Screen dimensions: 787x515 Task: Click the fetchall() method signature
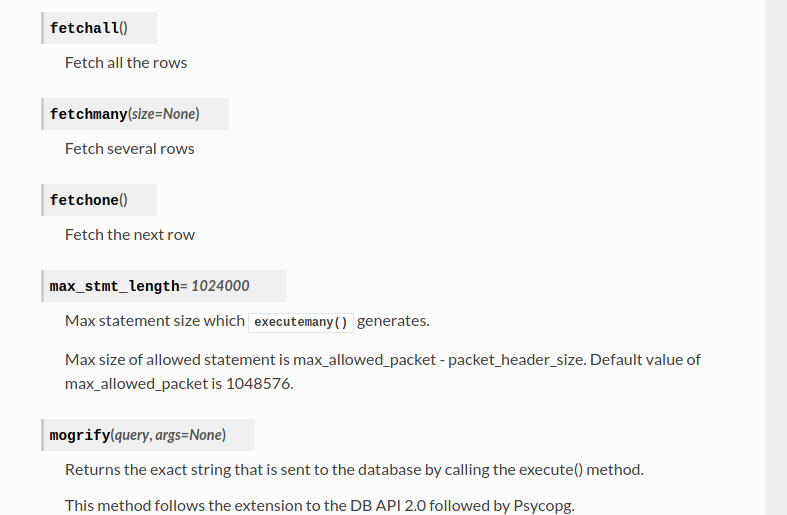coord(89,28)
